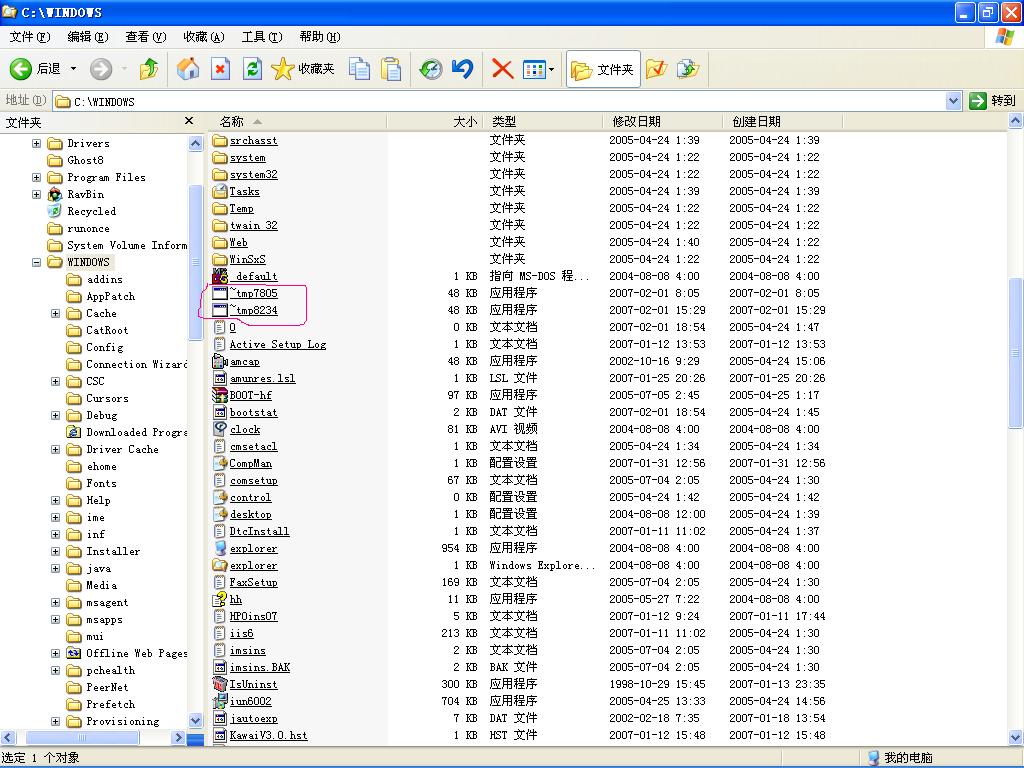Toggle the 文件夹 folders pane button
The image size is (1024, 768).
pos(603,69)
